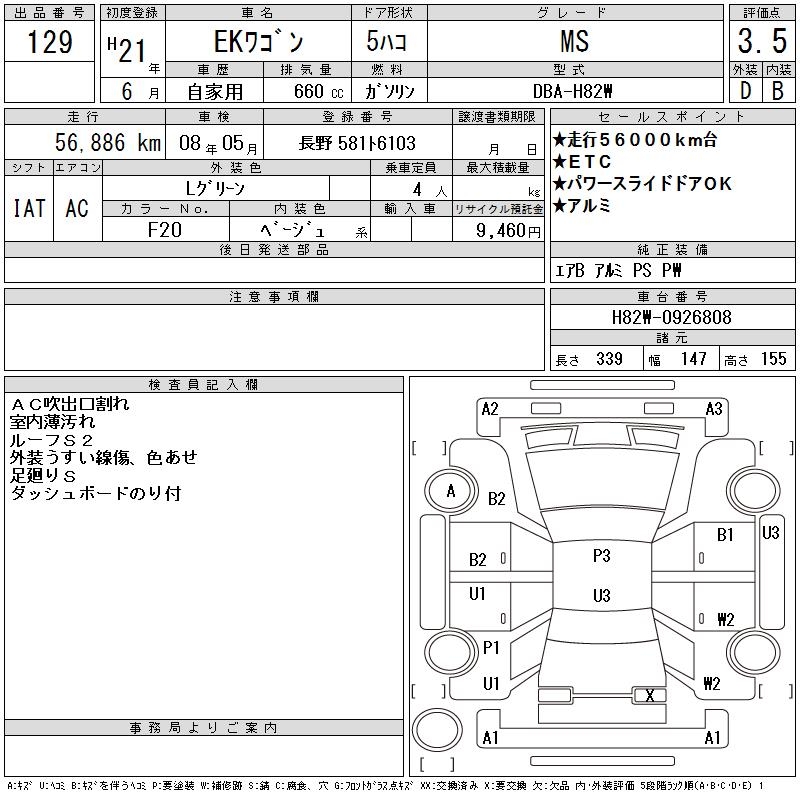Click damage mark B1 on car diagram
The width and height of the screenshot is (800, 800).
pos(725,535)
